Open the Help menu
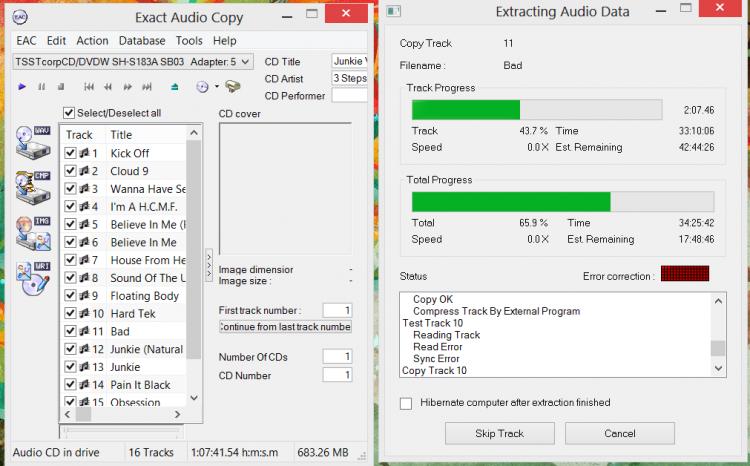750x466 pixels. tap(225, 41)
